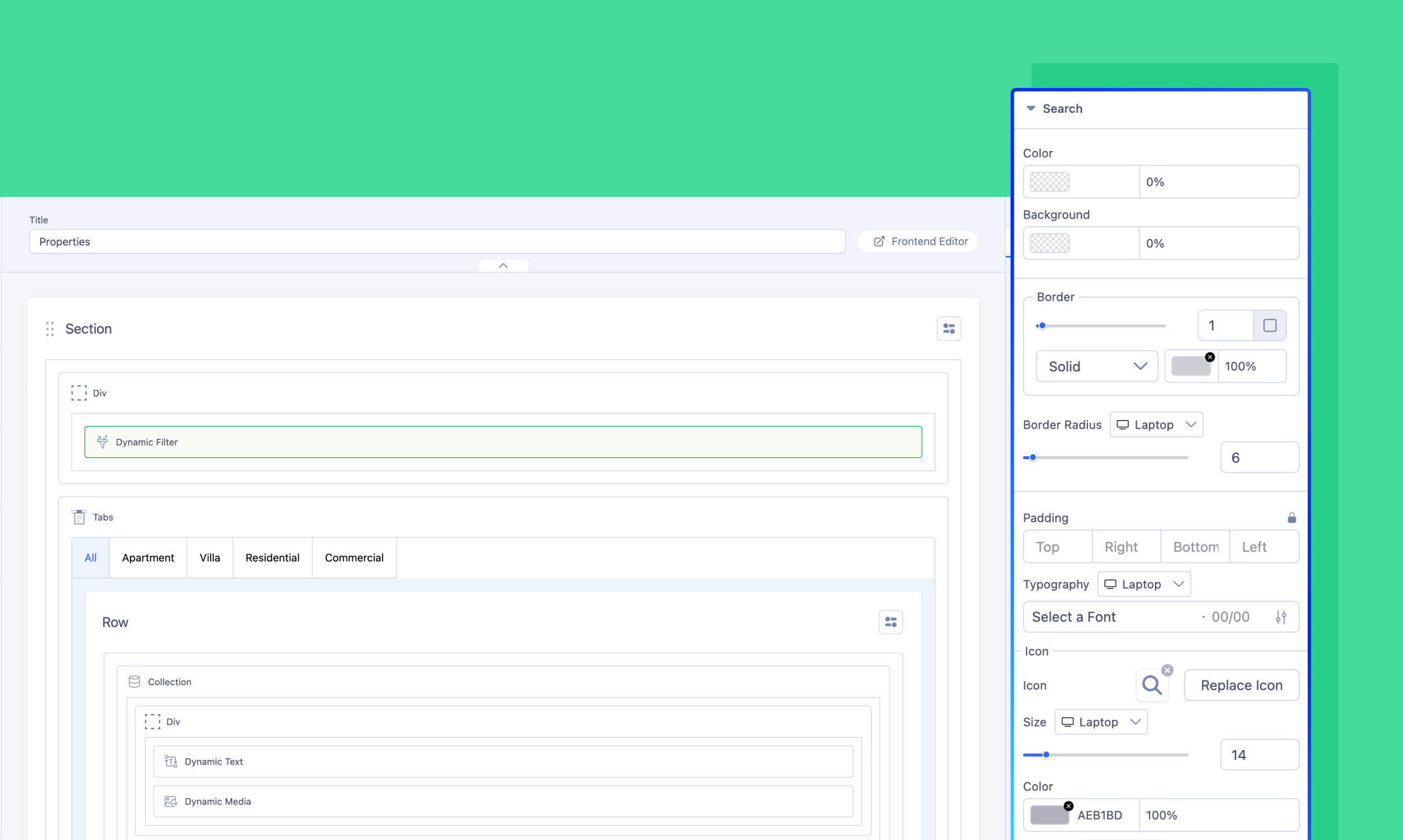The width and height of the screenshot is (1403, 840).
Task: Select the Commercial tab
Action: click(x=354, y=558)
